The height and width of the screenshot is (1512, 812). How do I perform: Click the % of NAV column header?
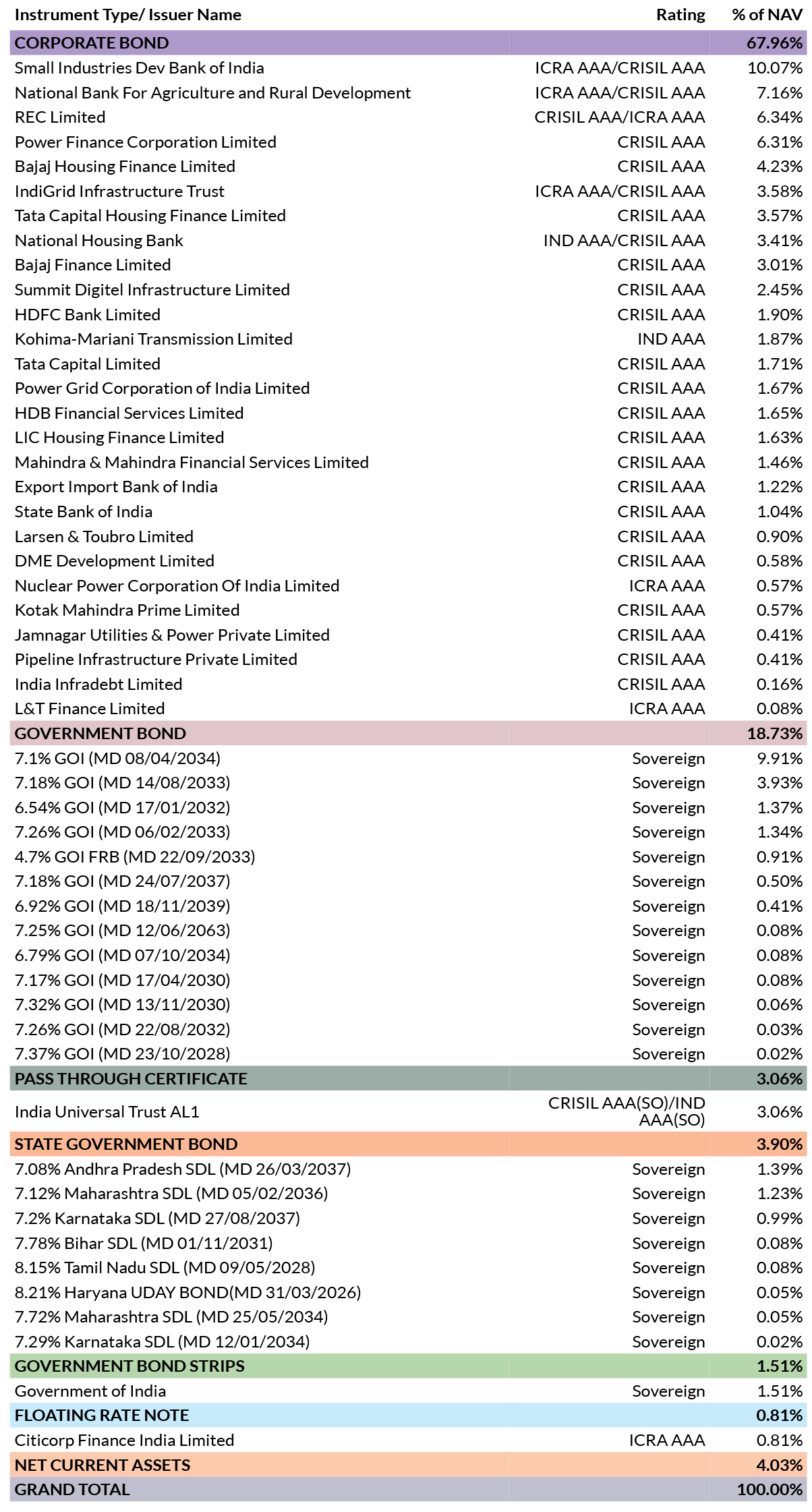tap(767, 15)
